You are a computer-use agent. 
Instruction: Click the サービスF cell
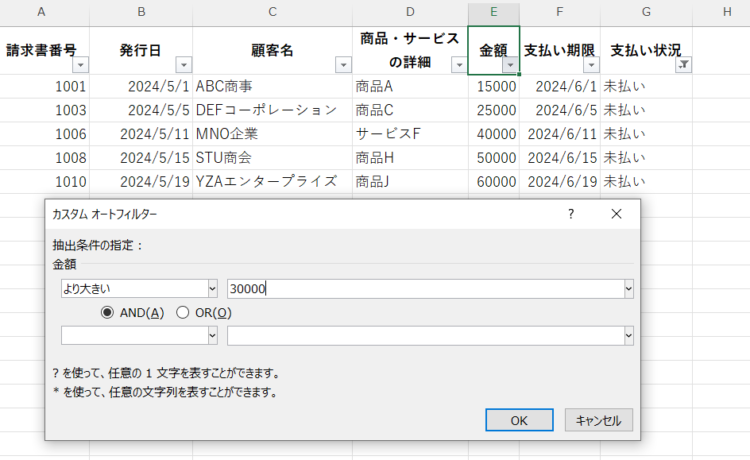410,134
